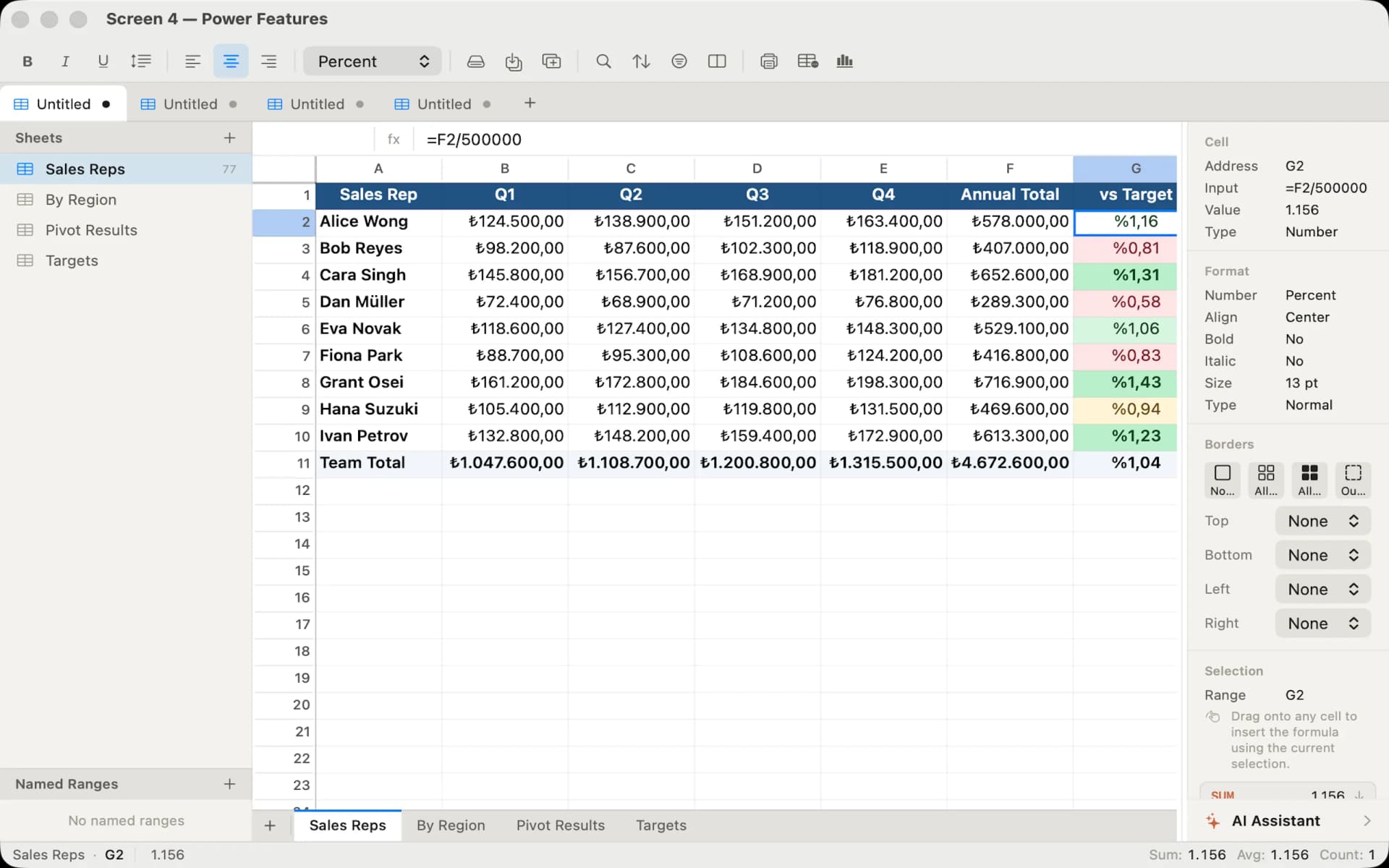The width and height of the screenshot is (1389, 868).
Task: Switch to the bottom Pivot Results tab
Action: pos(561,825)
